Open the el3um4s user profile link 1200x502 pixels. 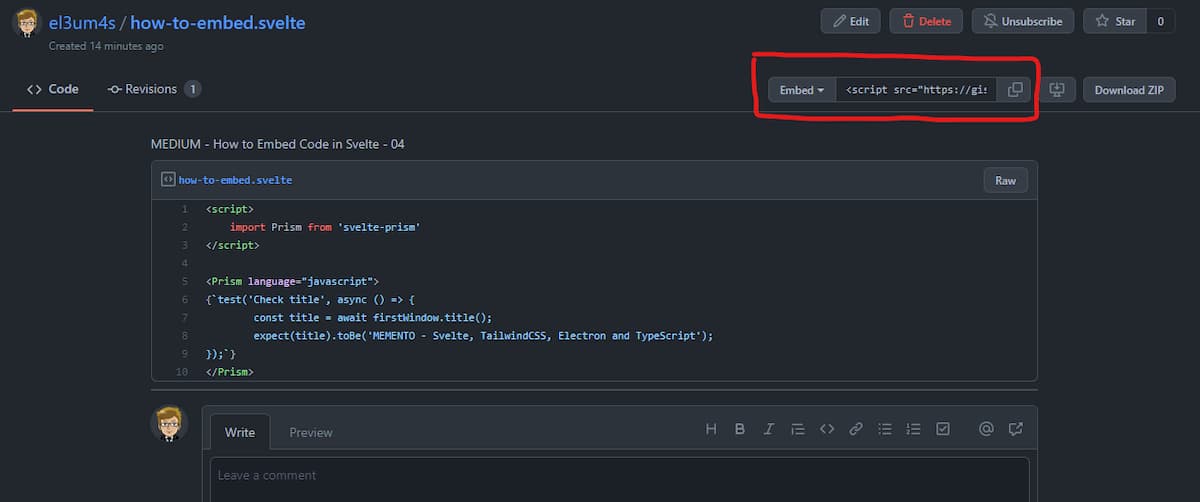pos(82,22)
